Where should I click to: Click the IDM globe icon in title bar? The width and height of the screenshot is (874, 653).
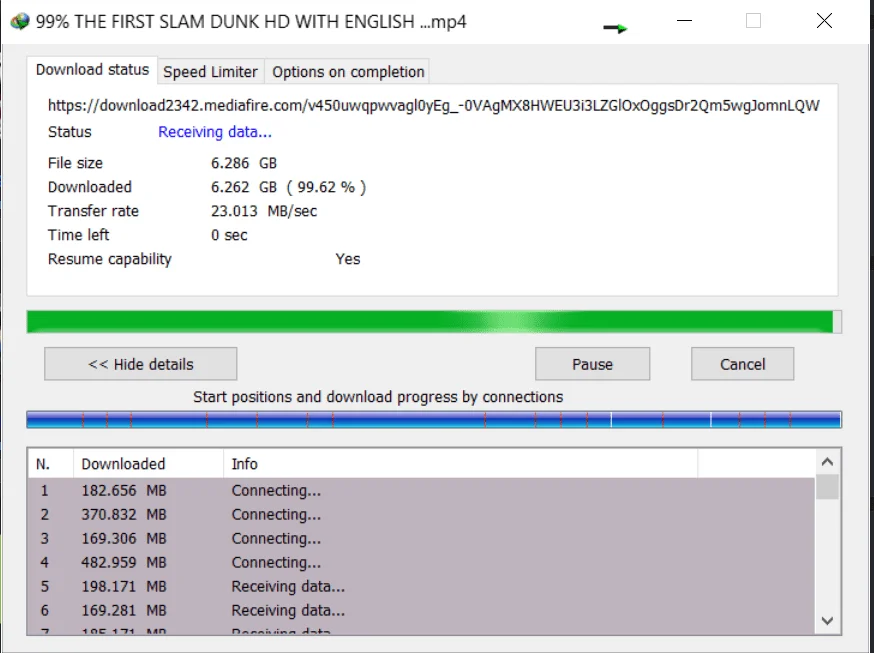(20, 22)
